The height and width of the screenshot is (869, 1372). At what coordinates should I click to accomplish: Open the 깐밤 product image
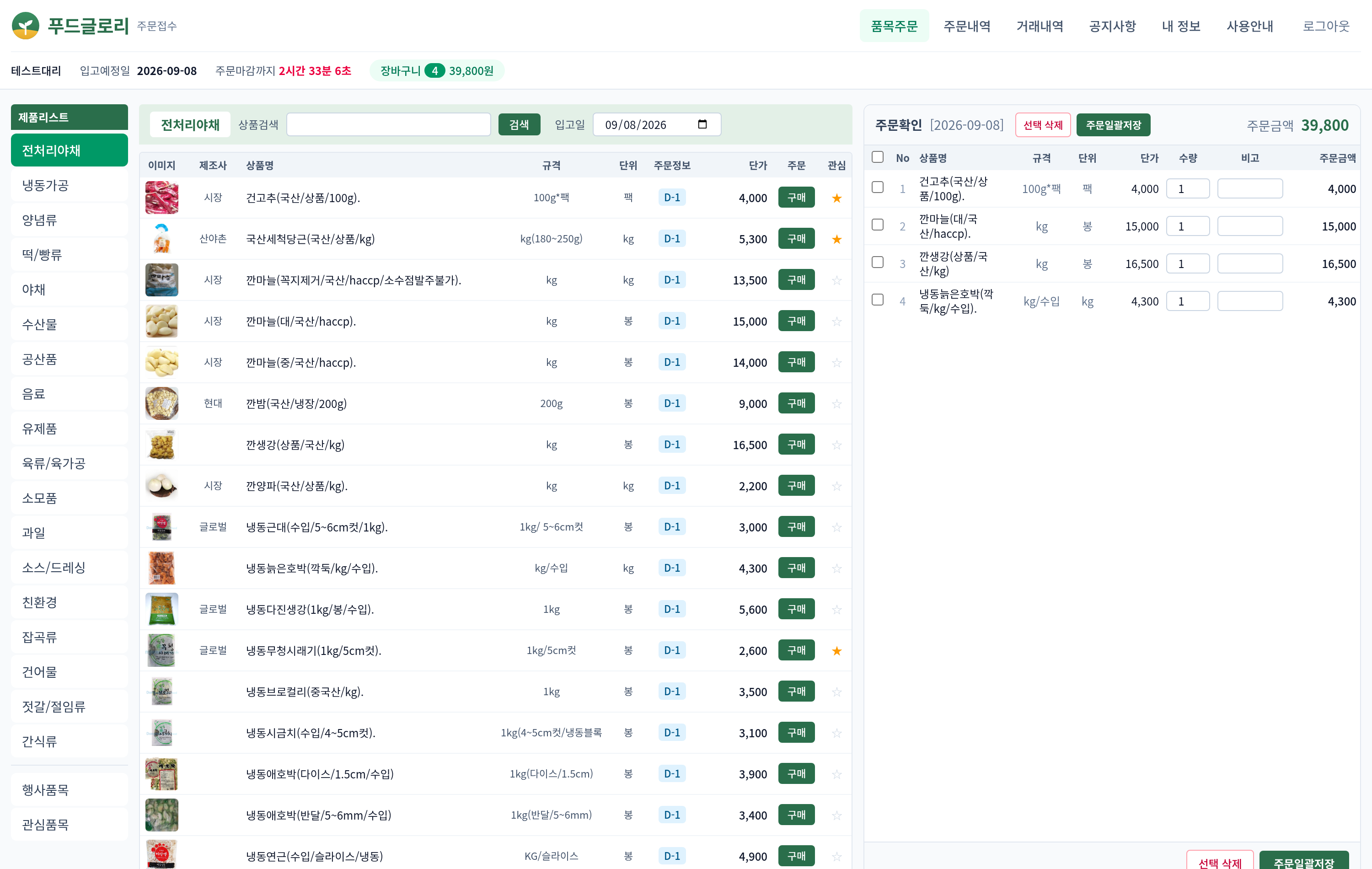[162, 403]
